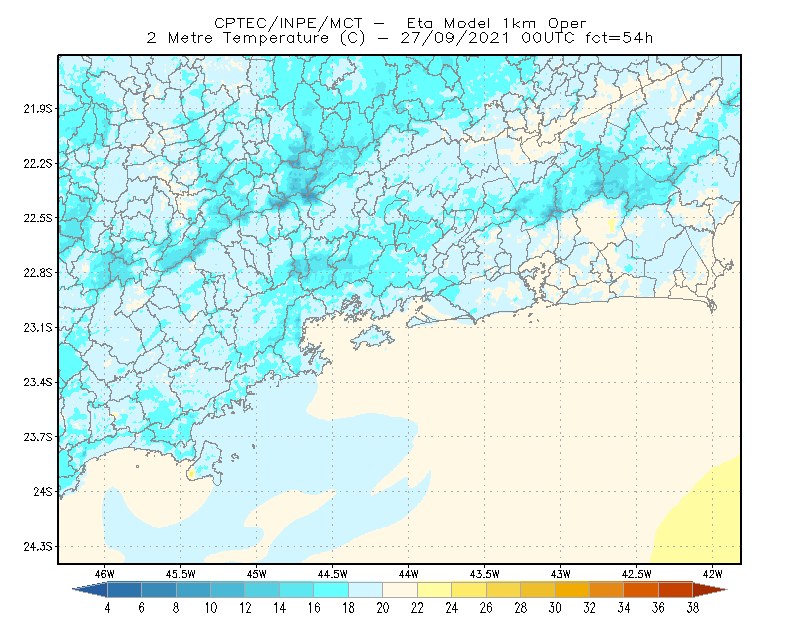Select the 36-38 dark red legend swatch
The height and width of the screenshot is (618, 800).
676,590
